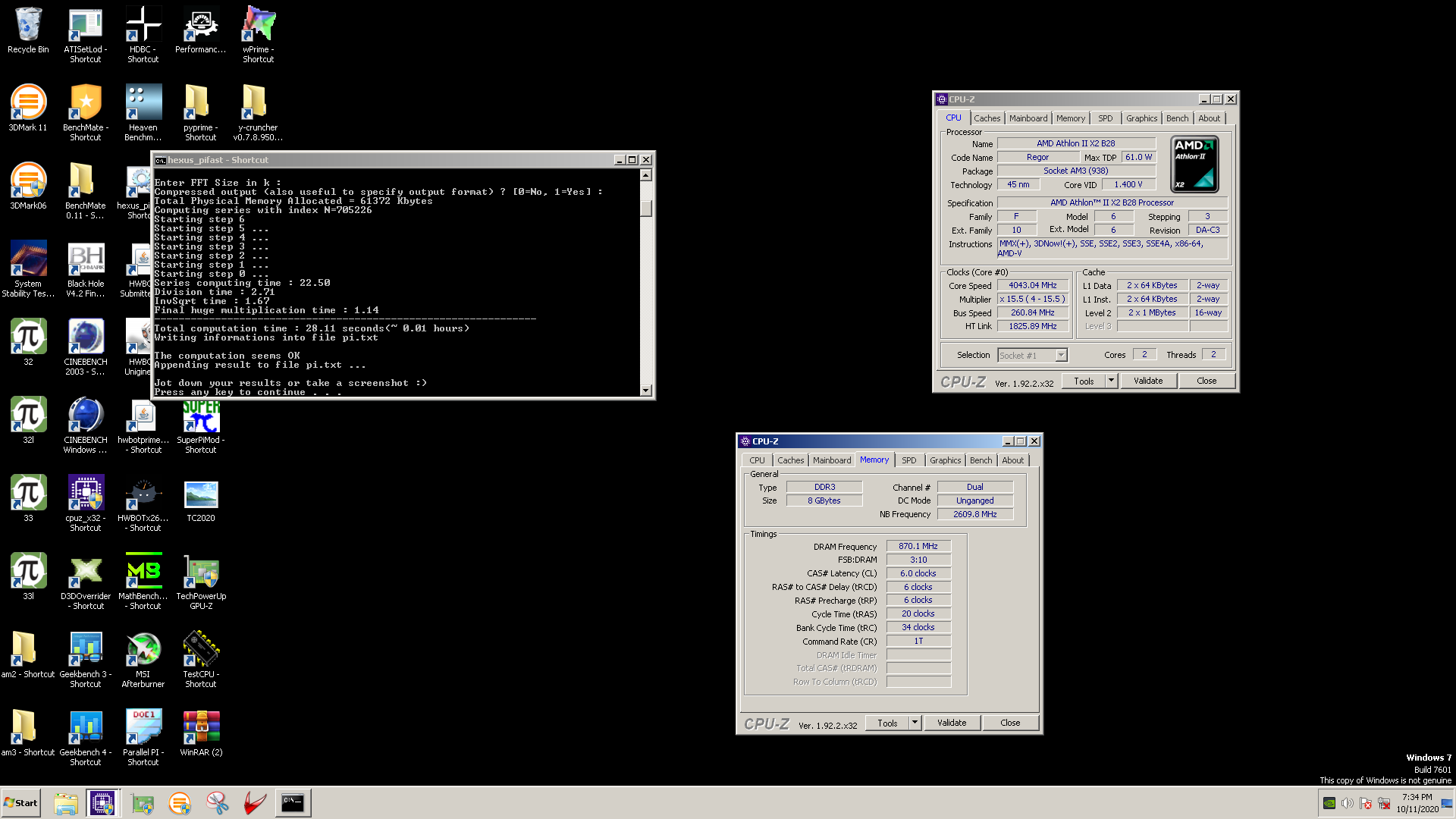Click the Start button on taskbar
The image size is (1456, 819).
click(20, 802)
